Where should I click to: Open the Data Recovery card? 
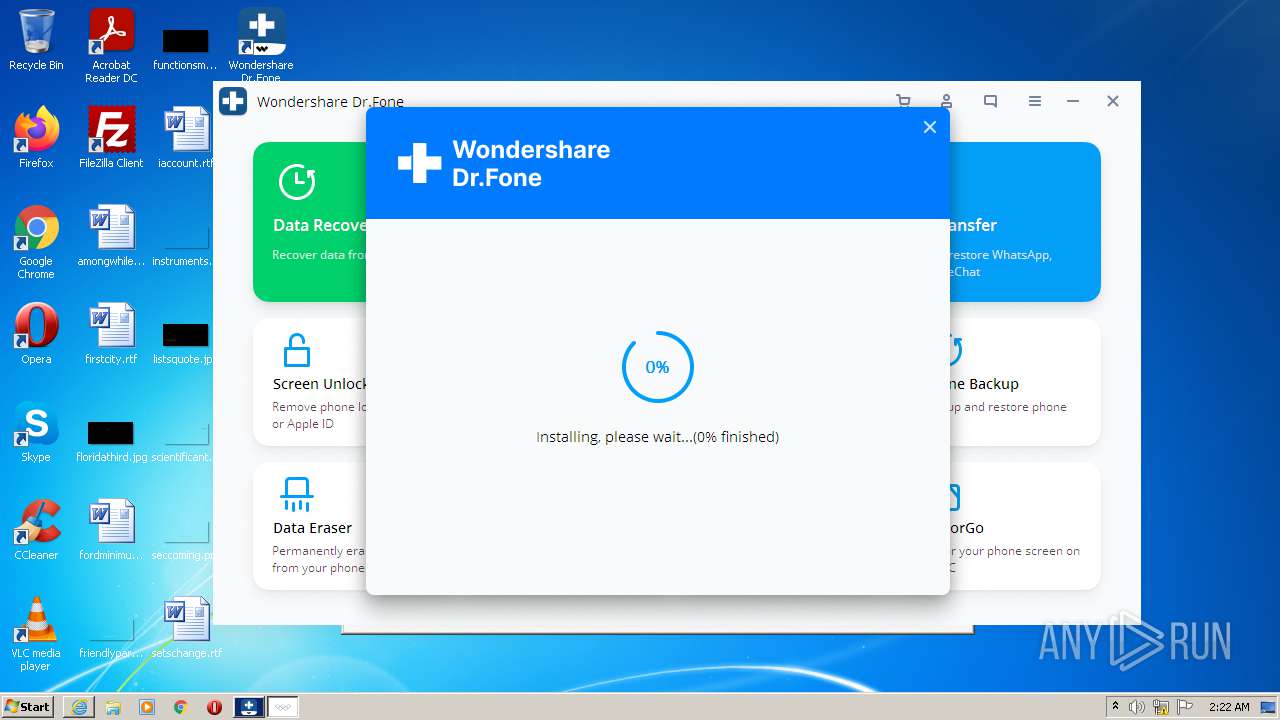pyautogui.click(x=310, y=222)
